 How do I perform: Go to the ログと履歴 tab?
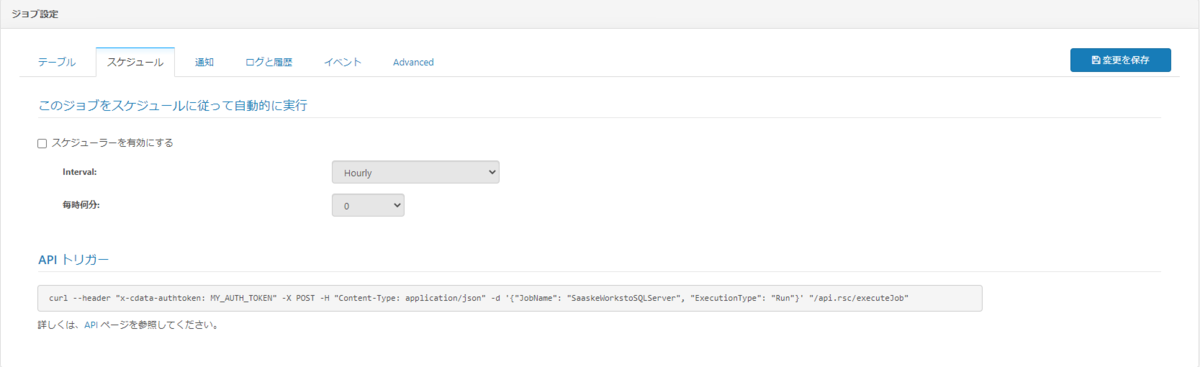pos(269,62)
